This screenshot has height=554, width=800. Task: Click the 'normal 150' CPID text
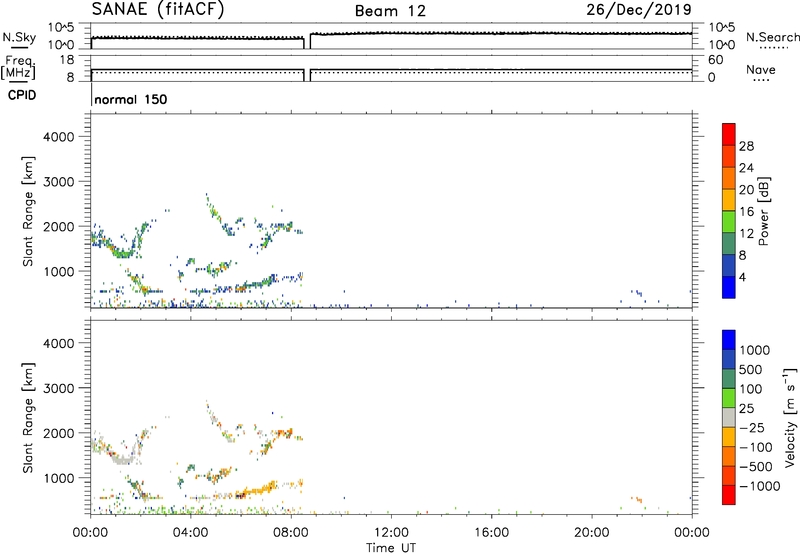[x=131, y=99]
